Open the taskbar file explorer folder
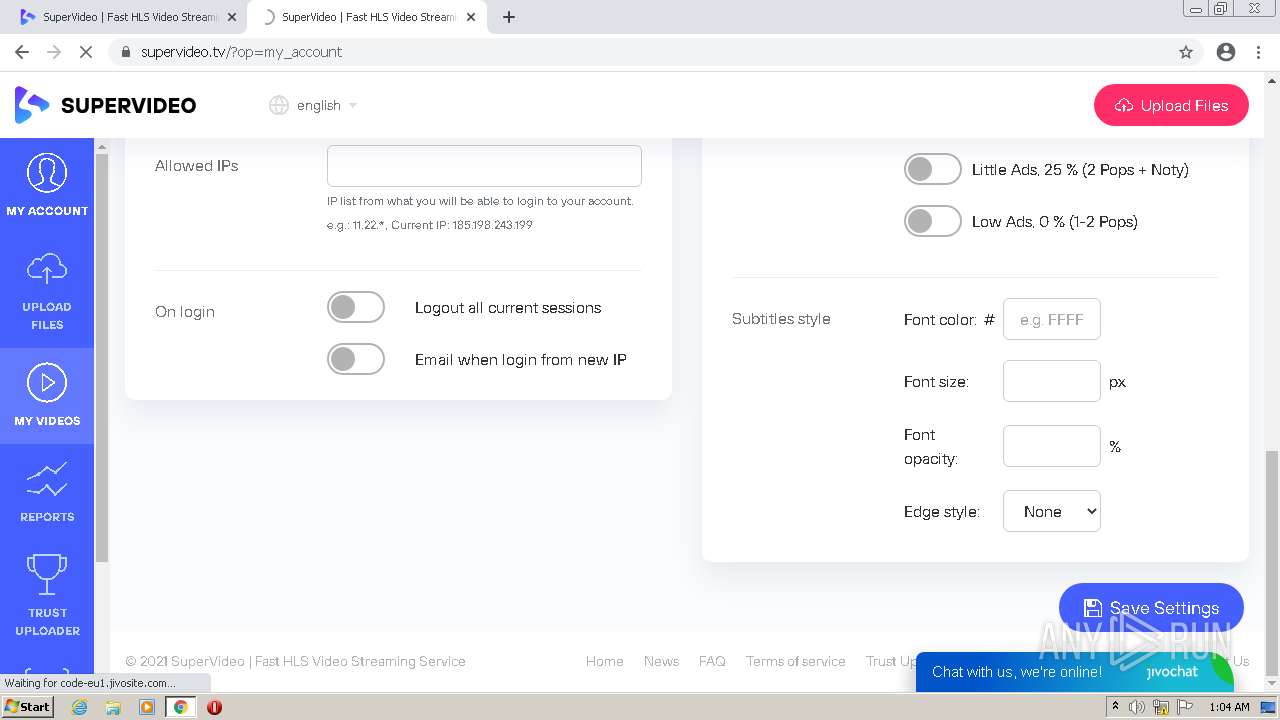Screen dimensions: 1280x720 tap(113, 707)
